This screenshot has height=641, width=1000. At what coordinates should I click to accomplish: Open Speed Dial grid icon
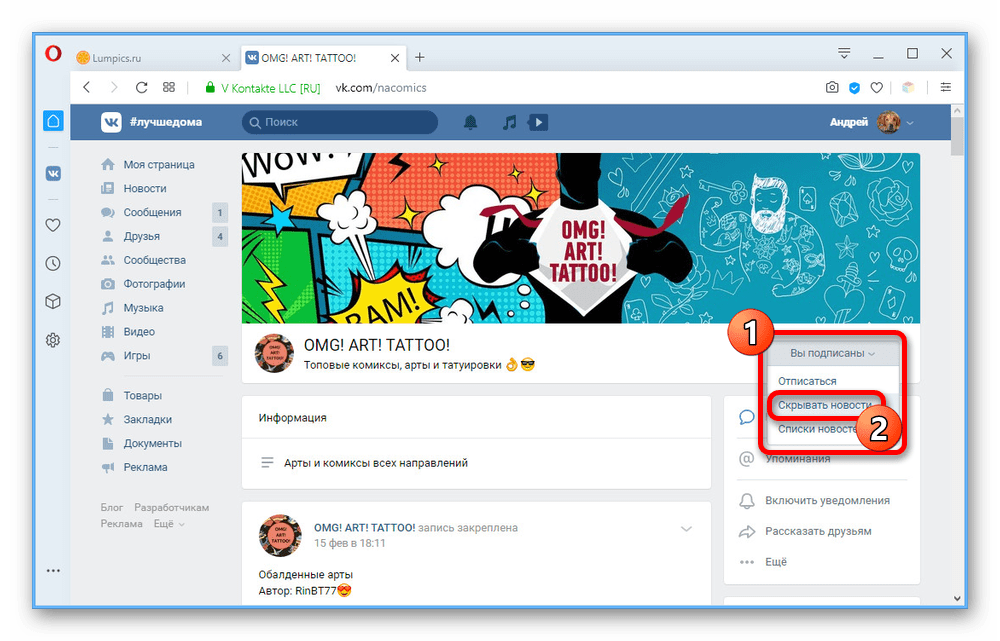point(169,87)
